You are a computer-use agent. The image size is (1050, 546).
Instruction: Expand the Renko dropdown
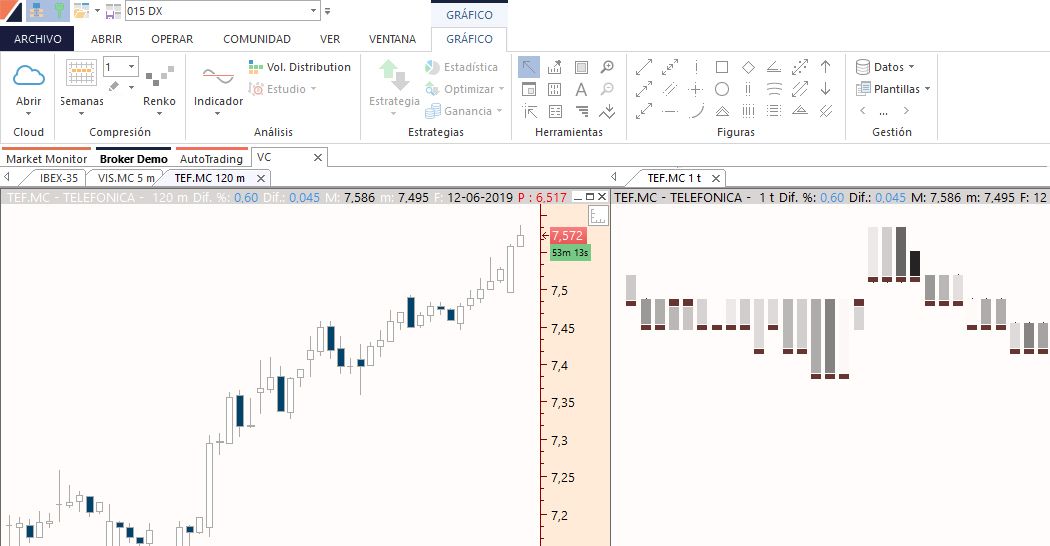click(x=159, y=114)
